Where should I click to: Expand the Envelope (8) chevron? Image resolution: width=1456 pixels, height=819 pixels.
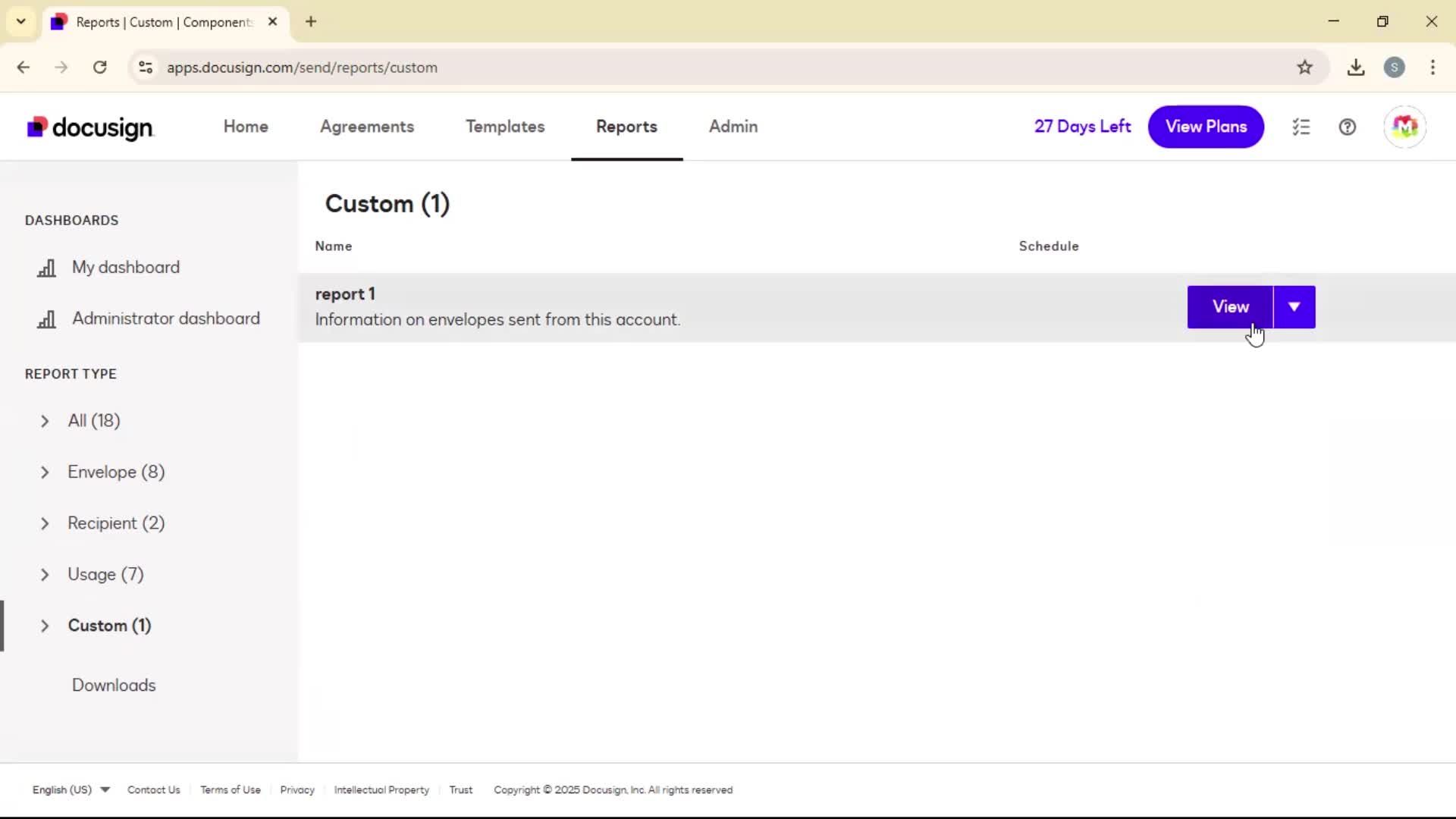(45, 472)
